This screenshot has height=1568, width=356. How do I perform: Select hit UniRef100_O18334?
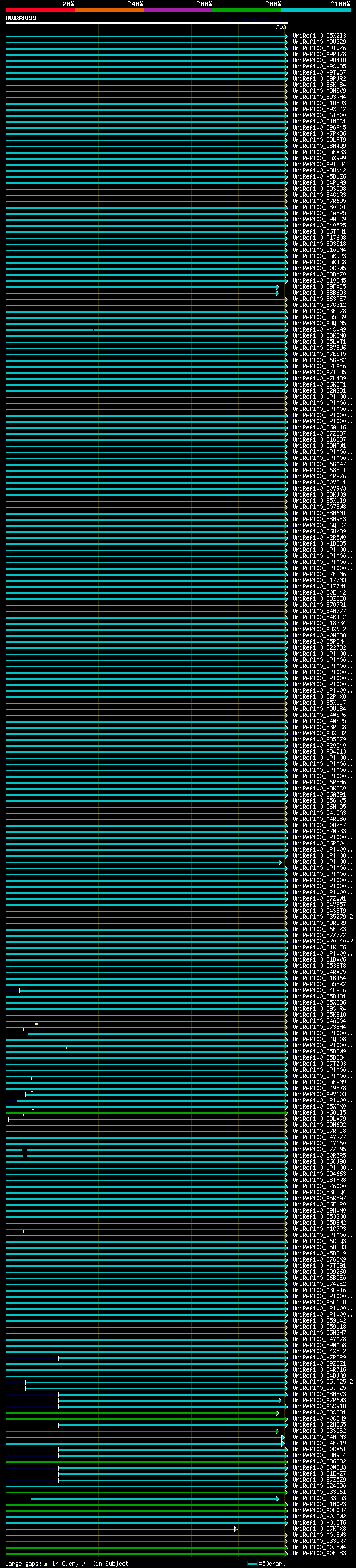pos(319,623)
